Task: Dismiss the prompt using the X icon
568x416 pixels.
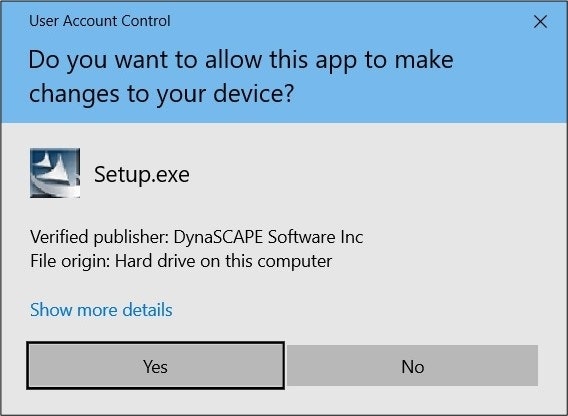Action: 540,22
